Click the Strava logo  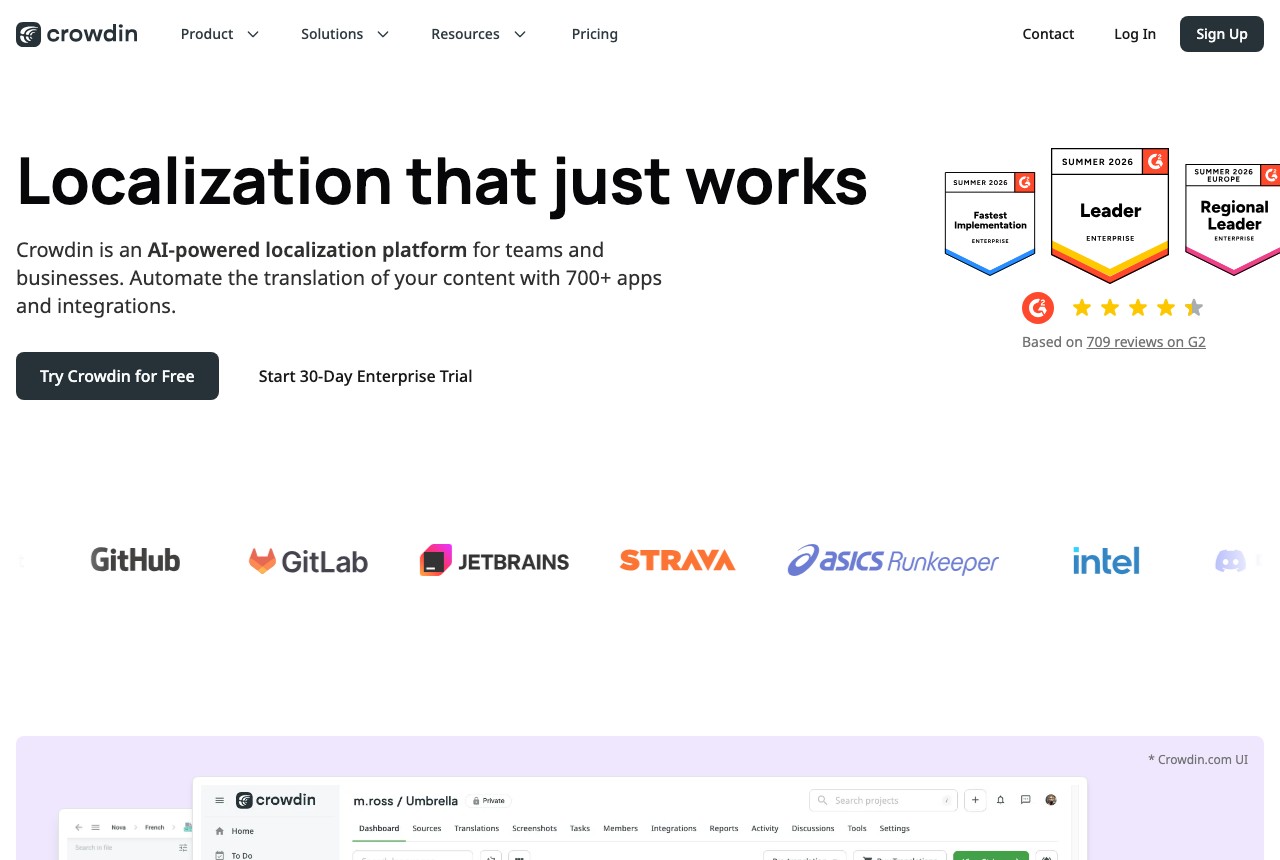pyautogui.click(x=677, y=560)
